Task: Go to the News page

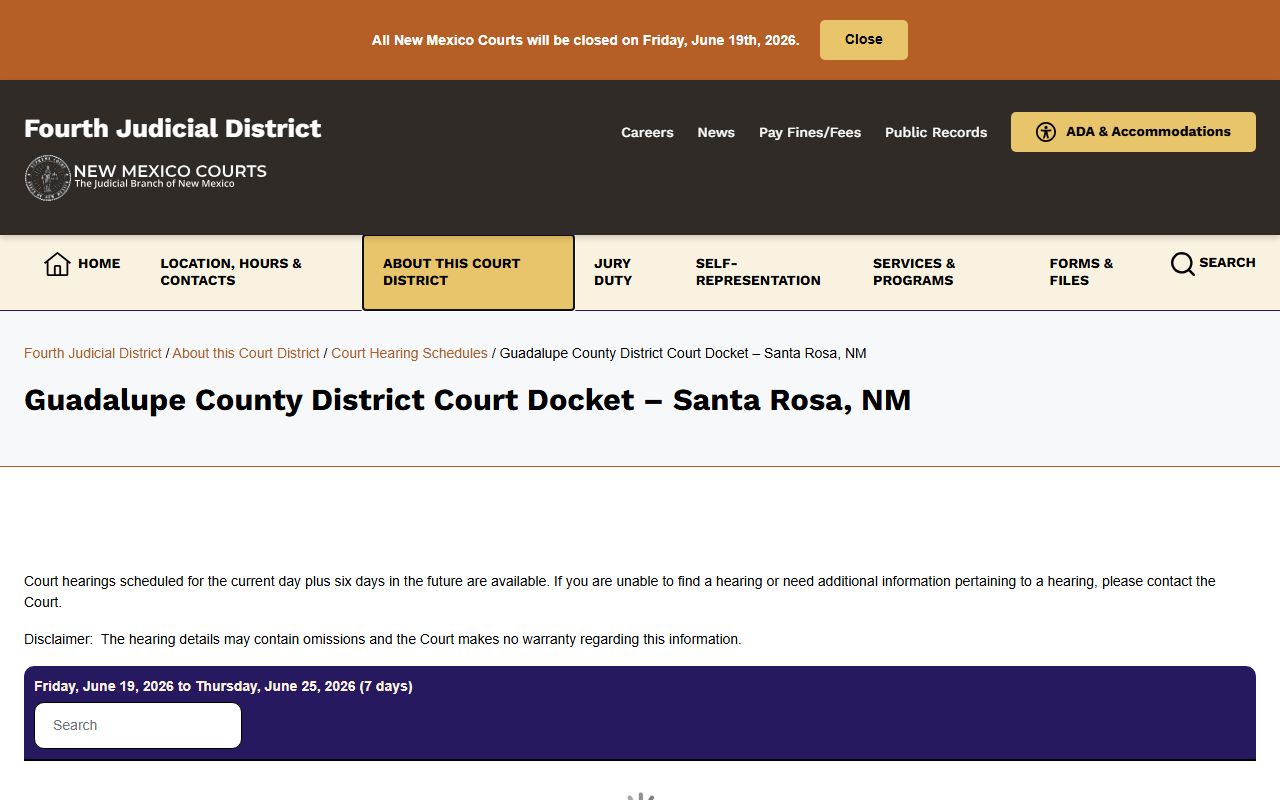Action: click(x=716, y=132)
